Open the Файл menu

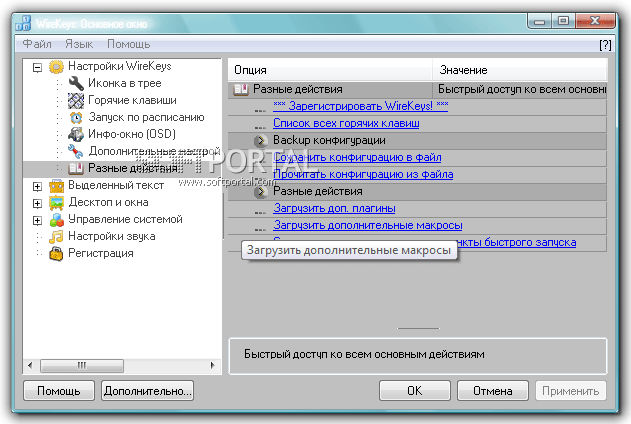click(37, 44)
